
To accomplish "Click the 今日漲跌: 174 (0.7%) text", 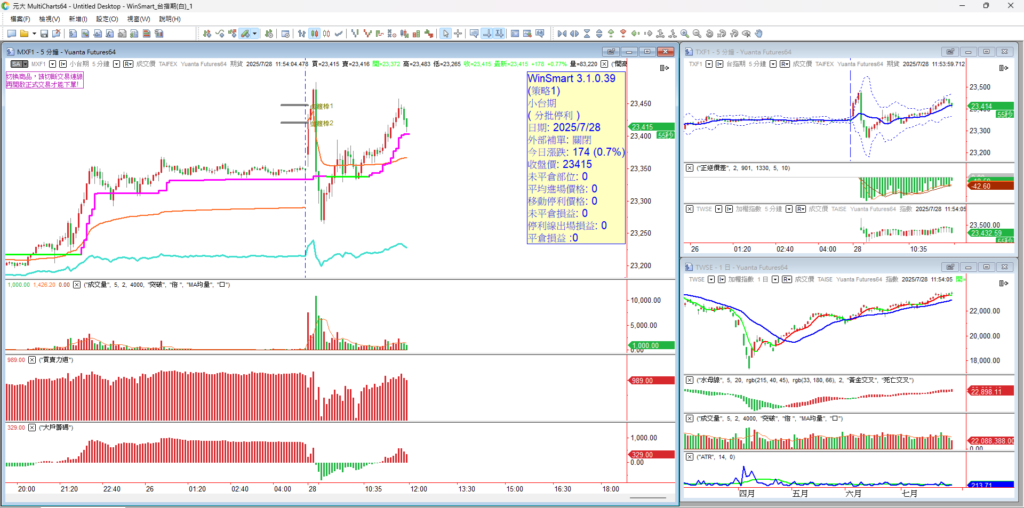I will click(x=576, y=151).
